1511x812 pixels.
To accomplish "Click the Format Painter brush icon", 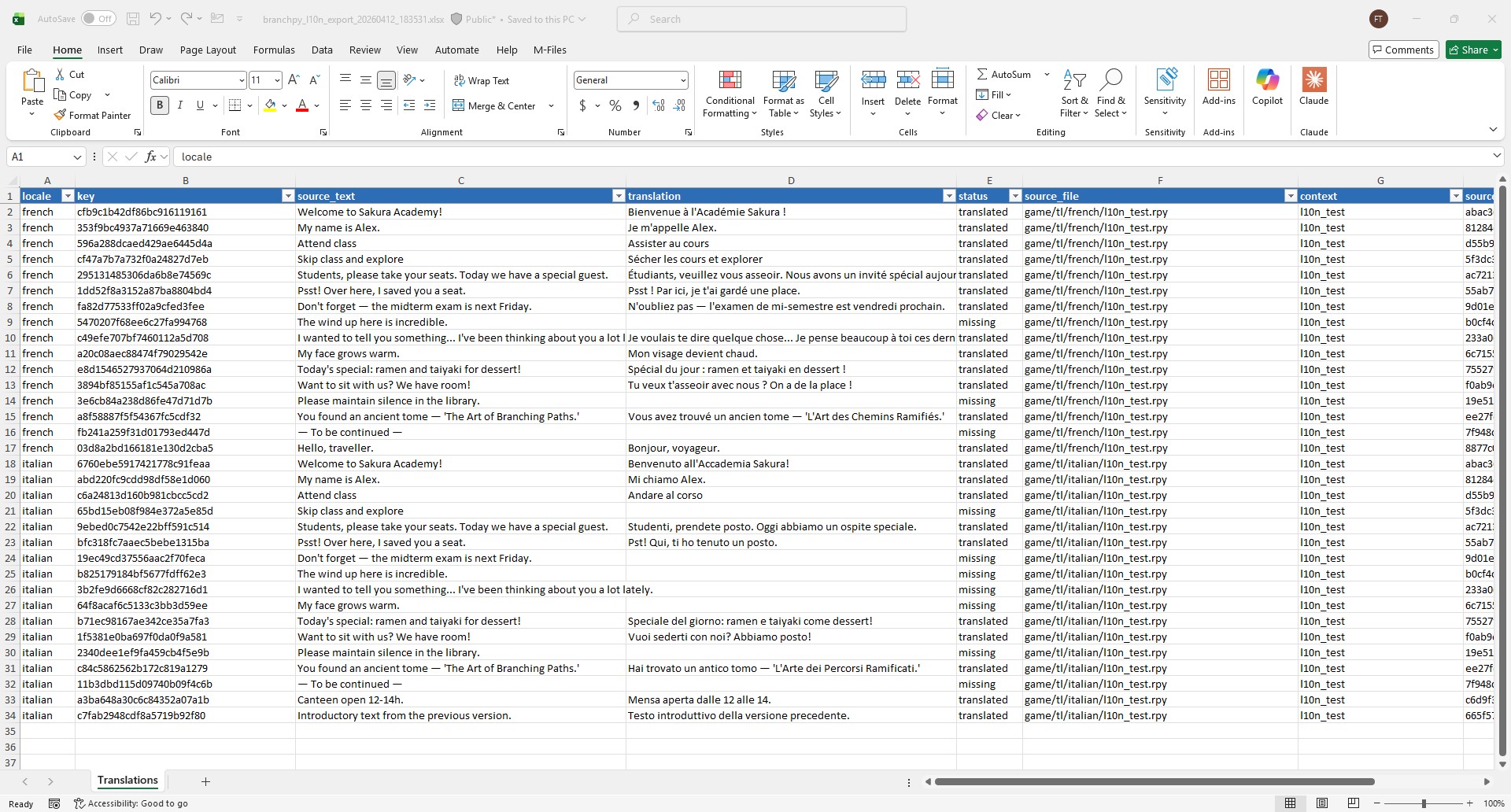I will coord(60,115).
